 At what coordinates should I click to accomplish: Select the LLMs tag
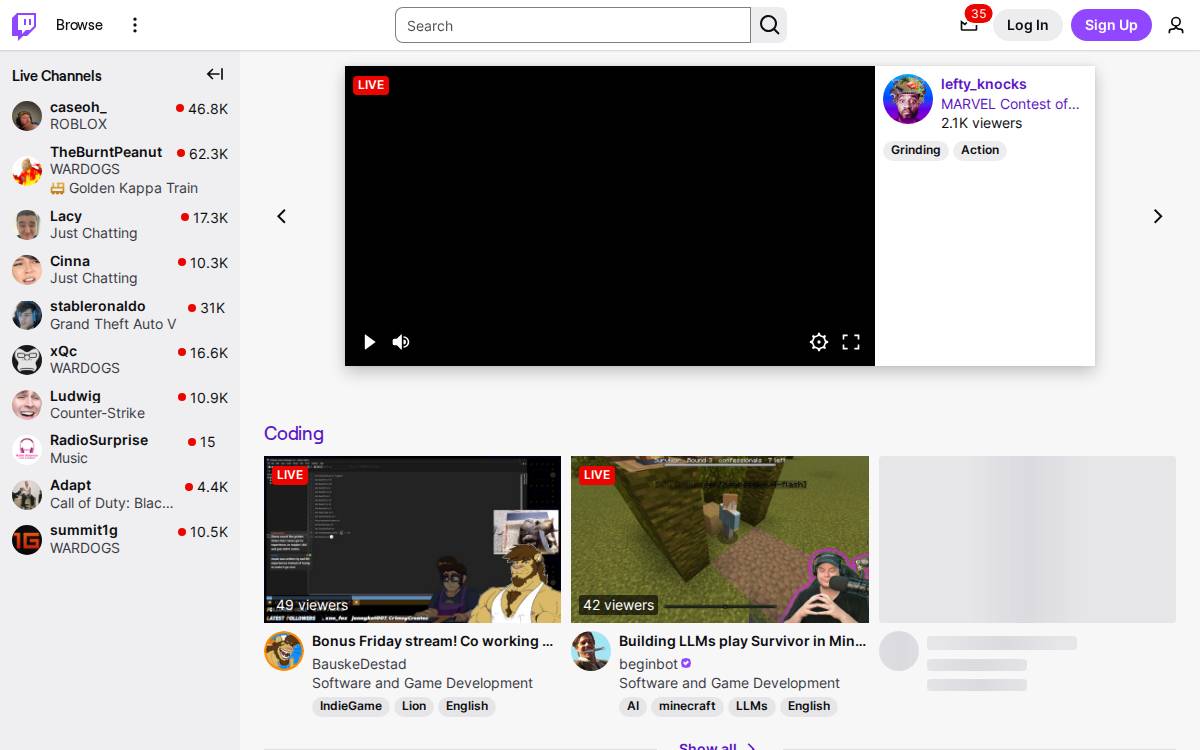[752, 706]
